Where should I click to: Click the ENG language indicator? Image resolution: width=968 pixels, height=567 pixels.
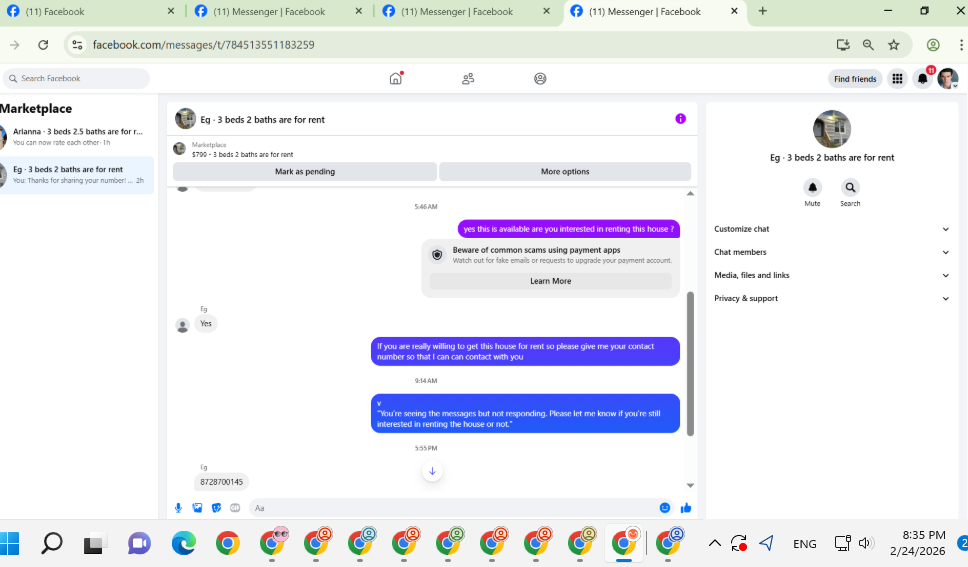point(804,544)
